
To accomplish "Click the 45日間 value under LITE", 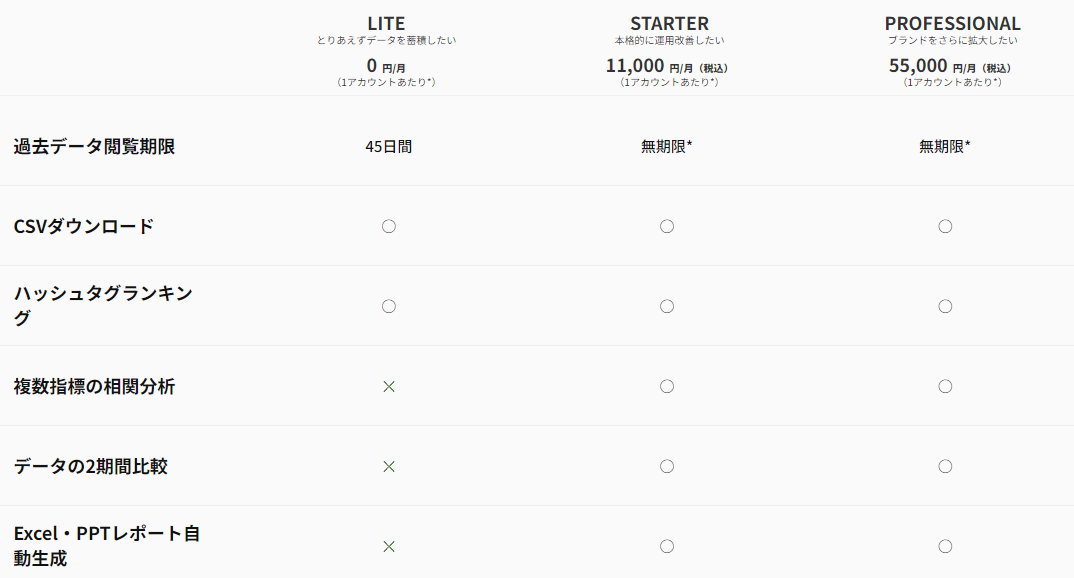I will click(x=389, y=146).
